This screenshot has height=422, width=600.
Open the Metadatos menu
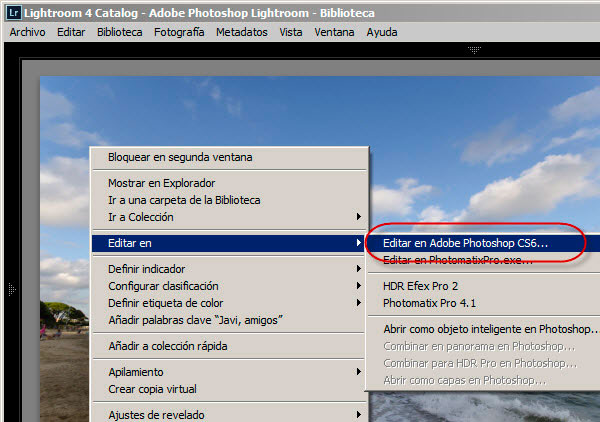click(x=241, y=32)
